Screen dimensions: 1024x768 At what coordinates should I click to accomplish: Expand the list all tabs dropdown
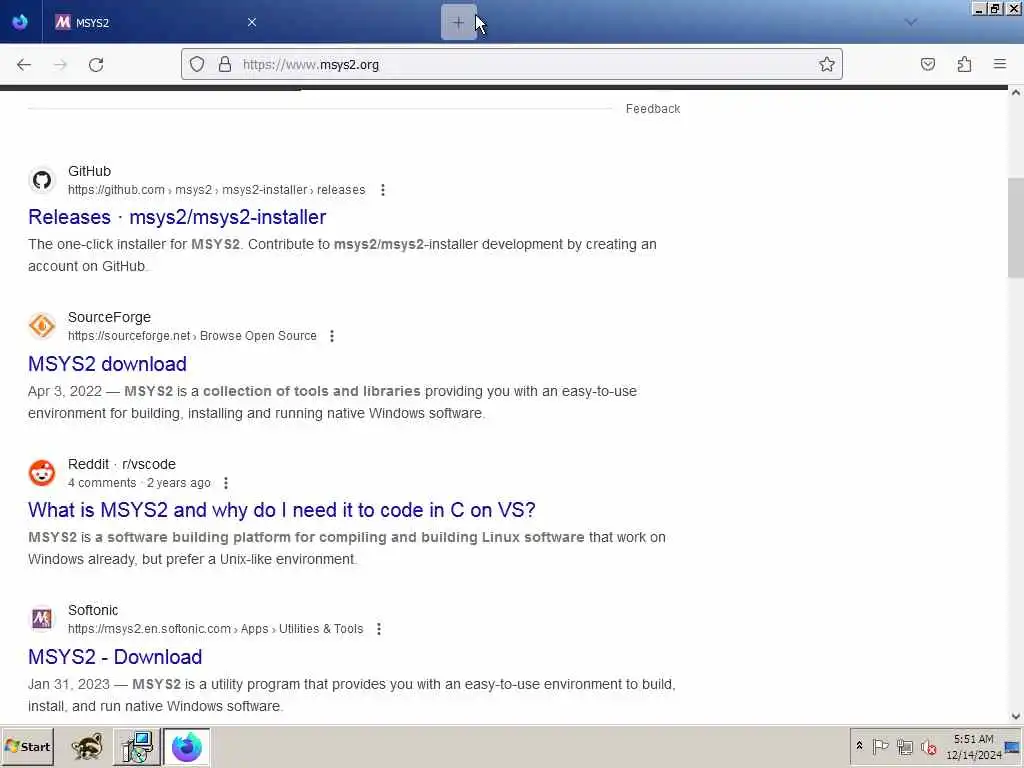(x=910, y=22)
